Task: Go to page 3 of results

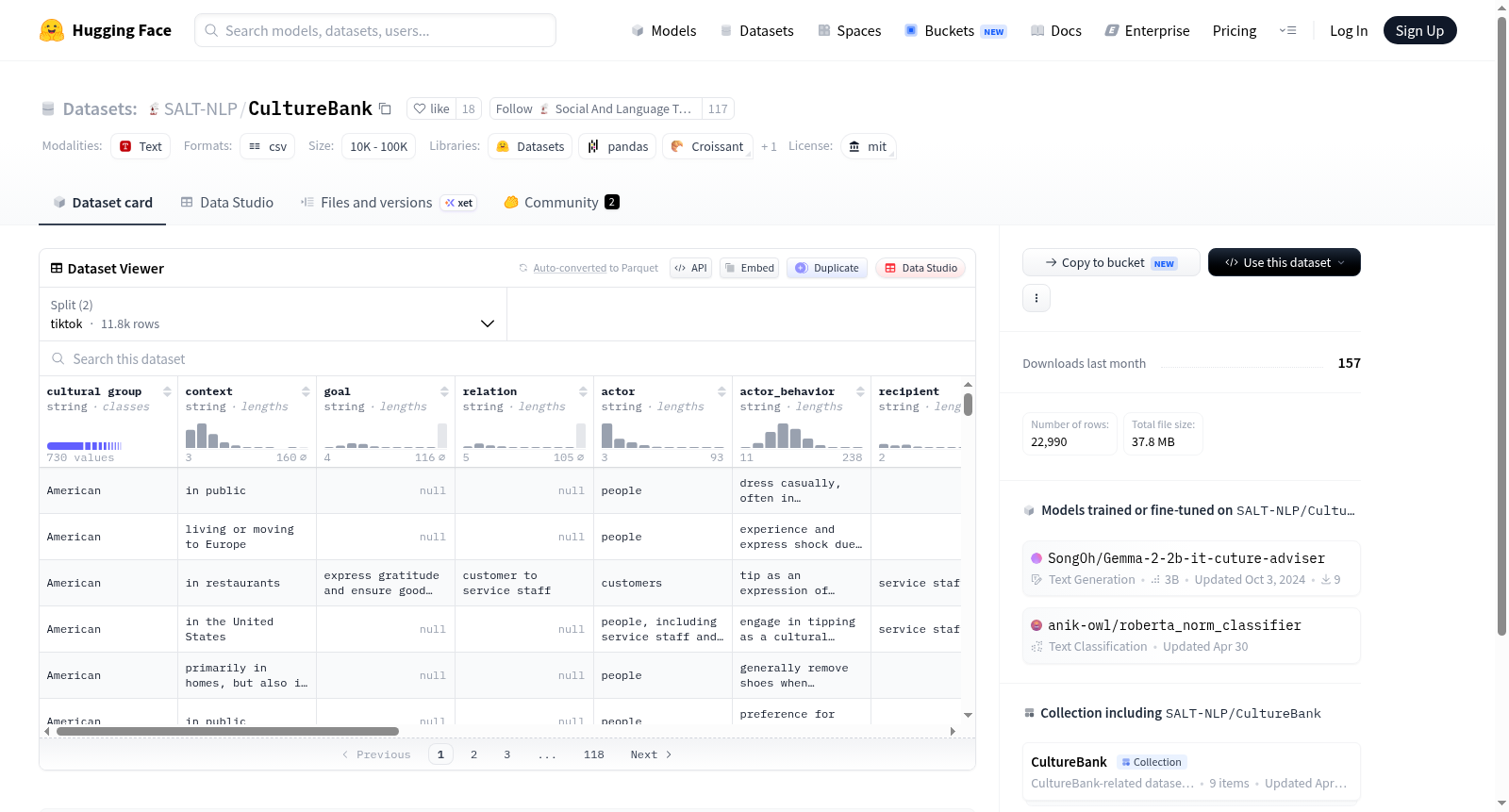Action: pos(507,754)
